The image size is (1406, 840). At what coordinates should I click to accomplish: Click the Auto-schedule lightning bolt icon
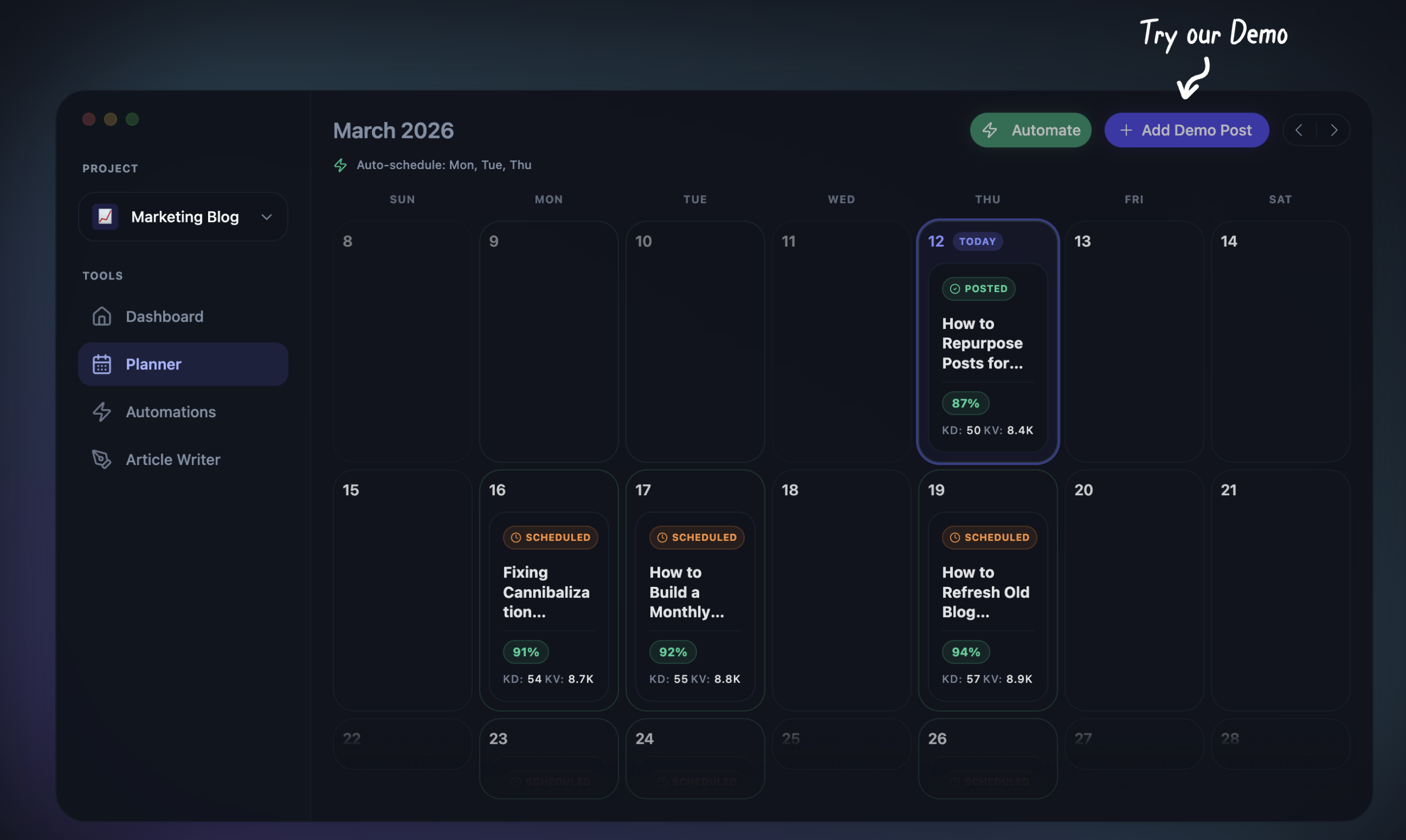pos(341,165)
